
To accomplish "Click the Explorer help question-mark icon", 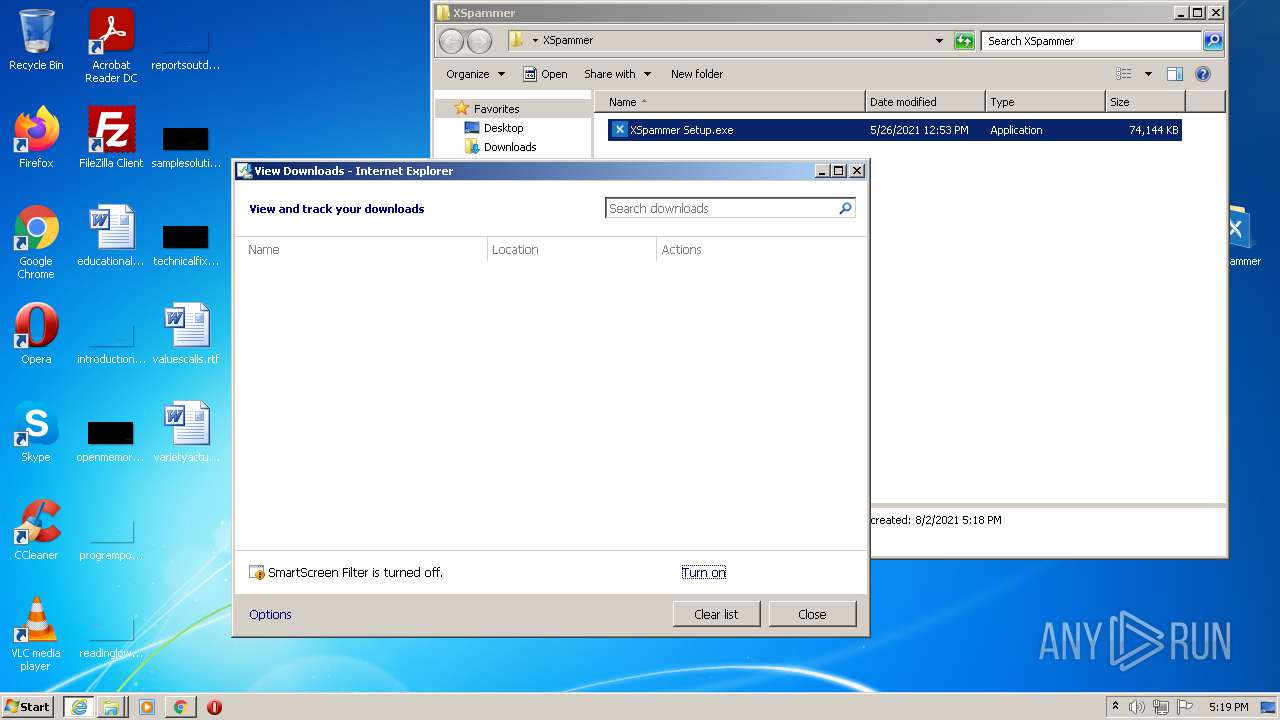I will tap(1203, 74).
